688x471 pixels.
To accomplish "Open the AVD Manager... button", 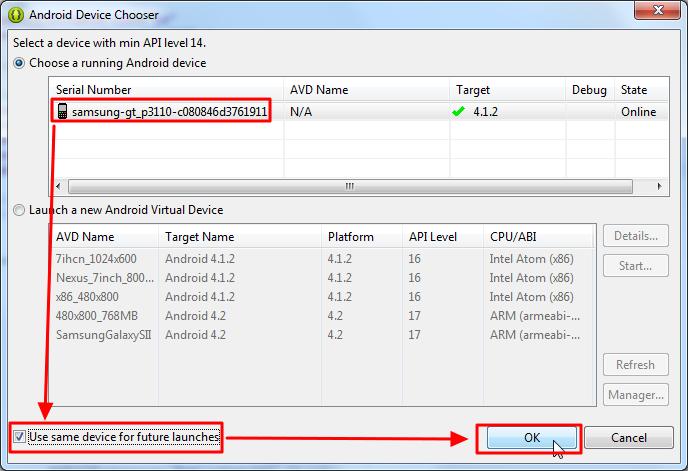I will click(636, 395).
